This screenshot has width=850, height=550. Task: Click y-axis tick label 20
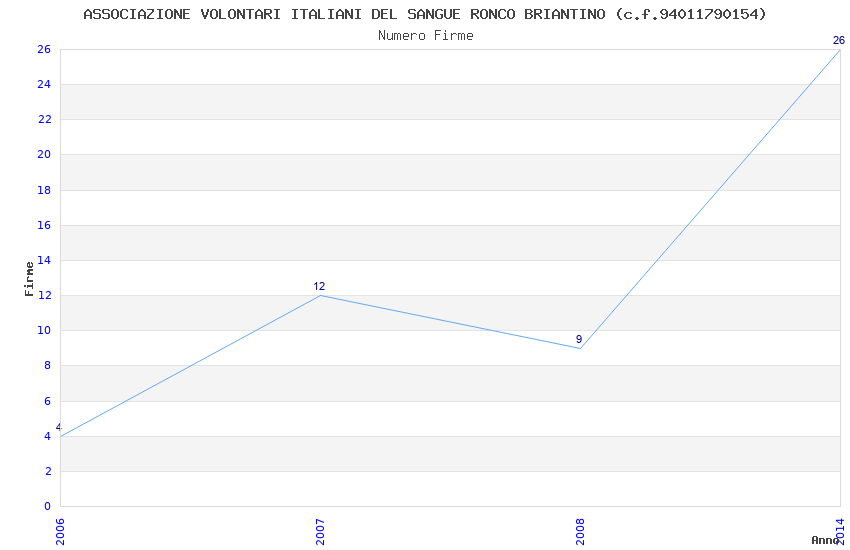point(44,154)
